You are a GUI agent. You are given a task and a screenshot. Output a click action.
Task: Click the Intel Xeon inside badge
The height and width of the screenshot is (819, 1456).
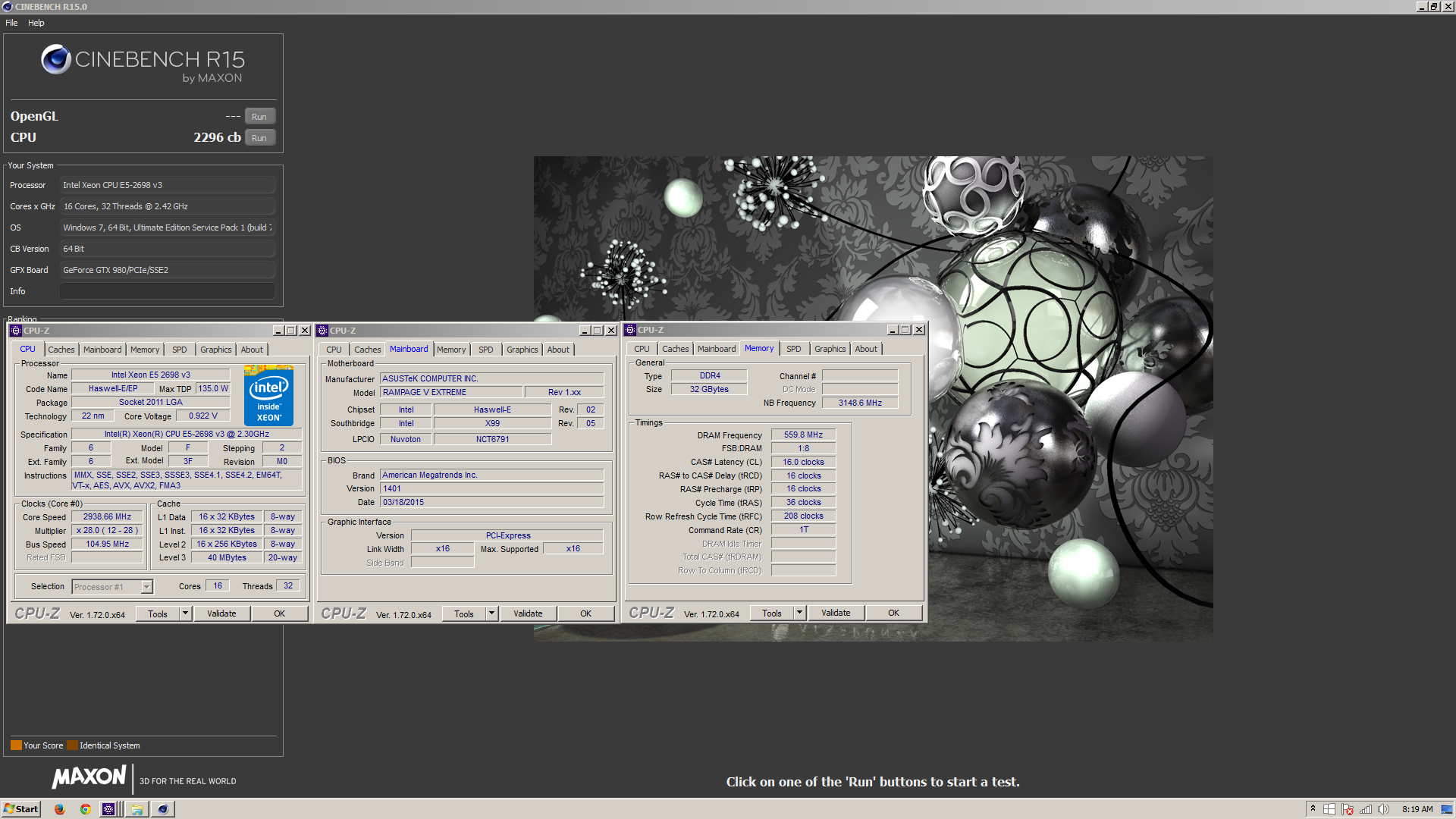click(268, 396)
